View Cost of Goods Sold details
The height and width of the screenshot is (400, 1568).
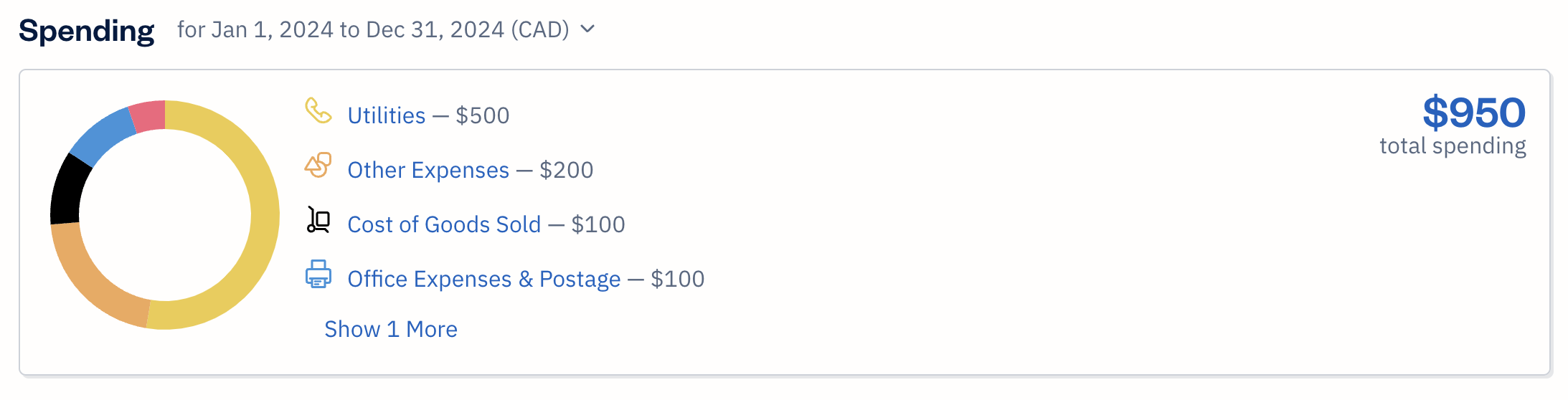point(444,224)
